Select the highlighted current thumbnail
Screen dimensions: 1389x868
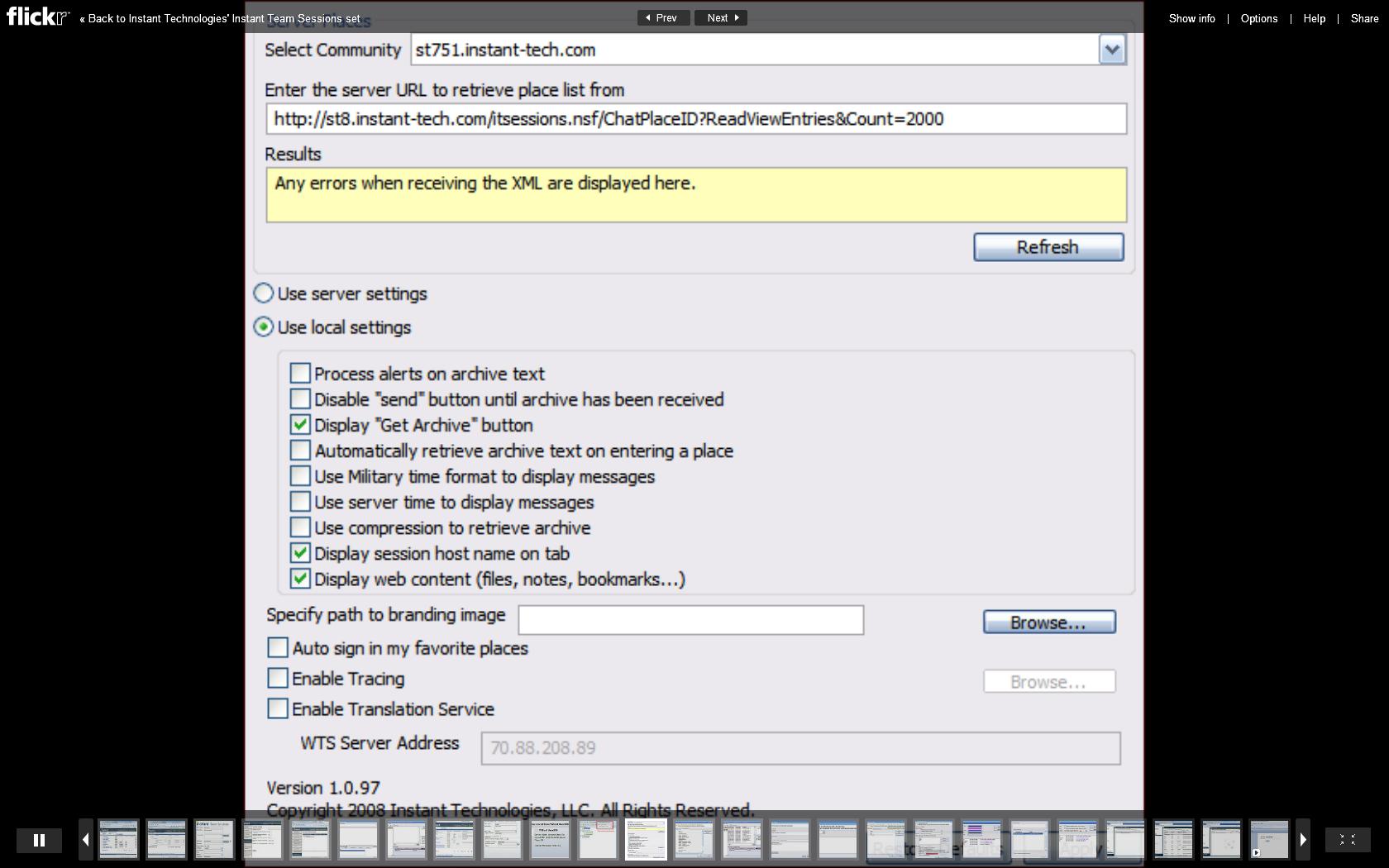pos(646,840)
